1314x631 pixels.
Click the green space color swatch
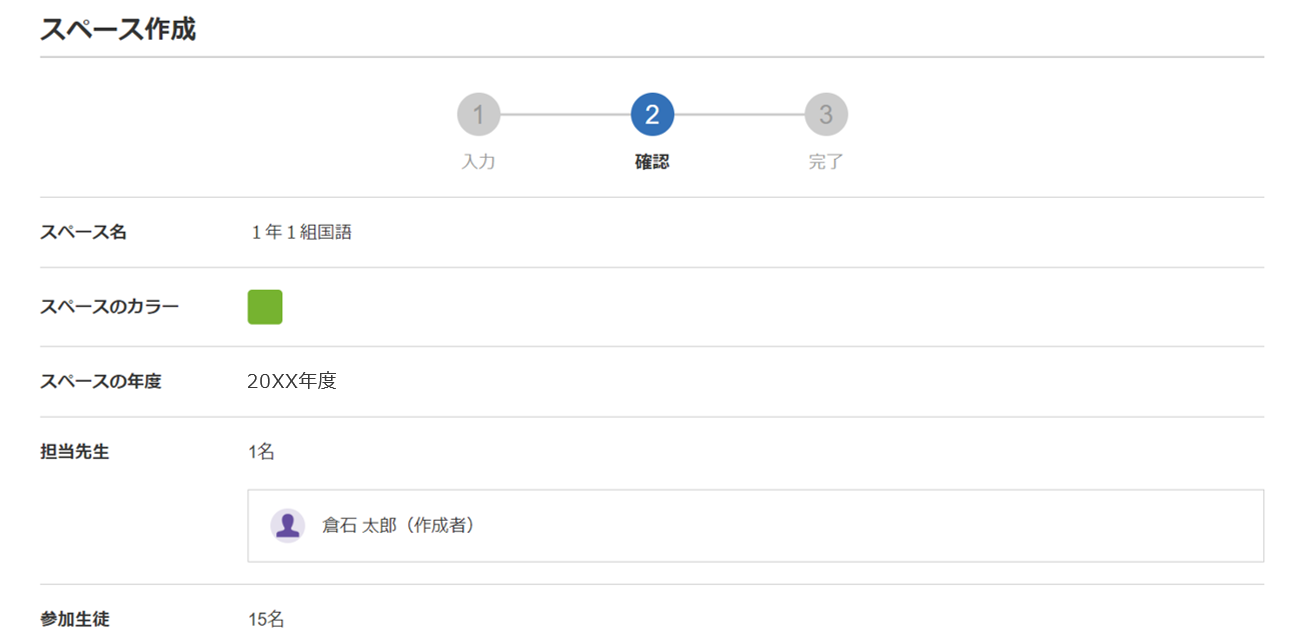click(x=265, y=307)
